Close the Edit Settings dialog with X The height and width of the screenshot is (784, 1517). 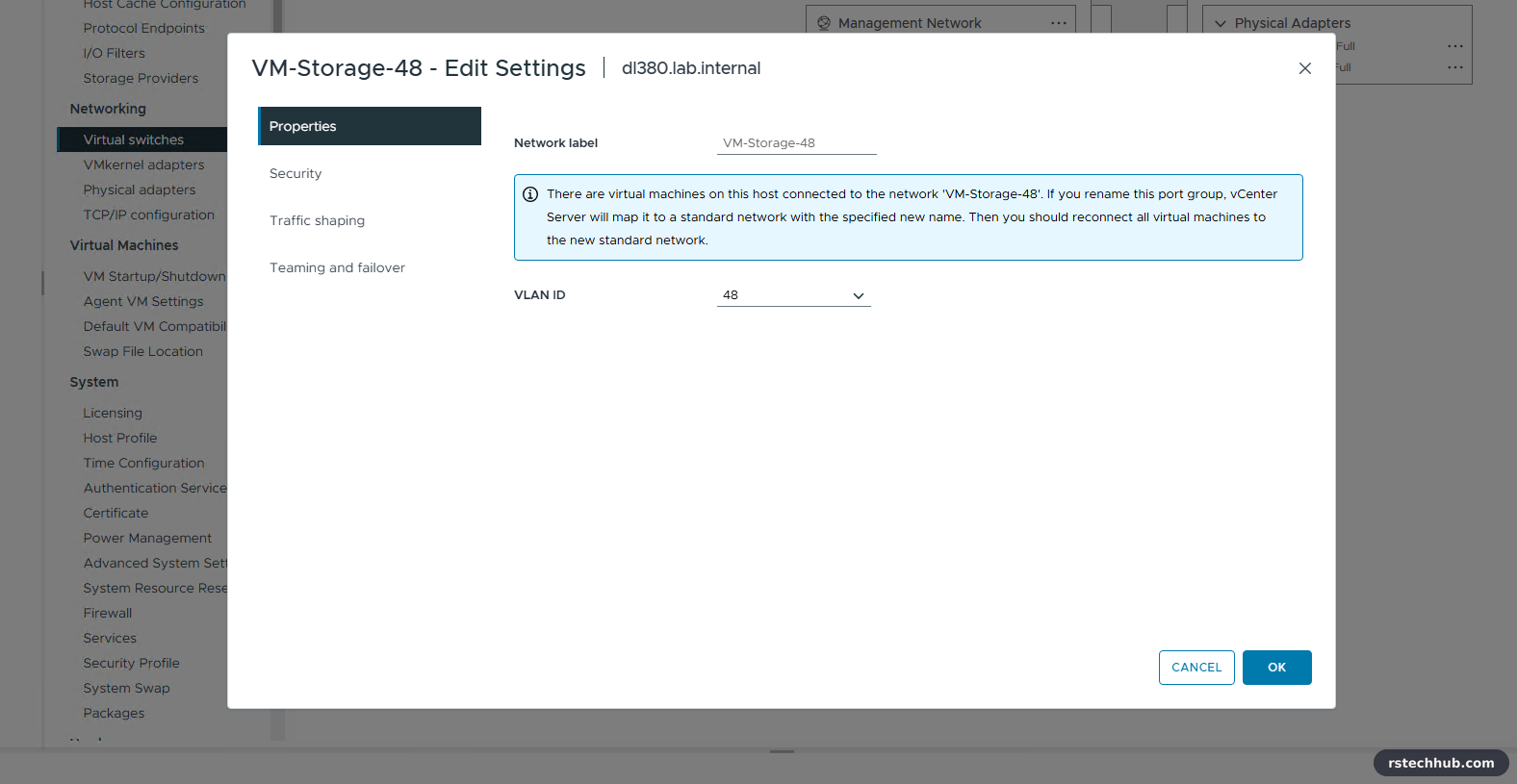click(1304, 68)
